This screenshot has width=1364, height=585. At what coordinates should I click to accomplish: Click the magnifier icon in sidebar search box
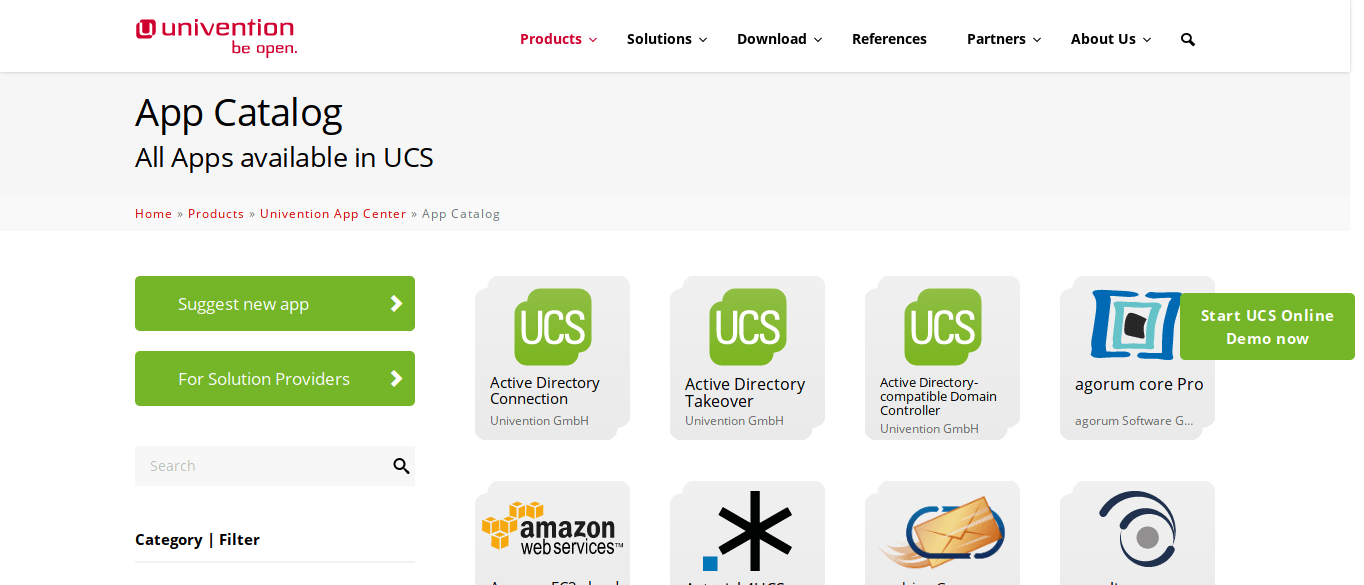point(401,466)
